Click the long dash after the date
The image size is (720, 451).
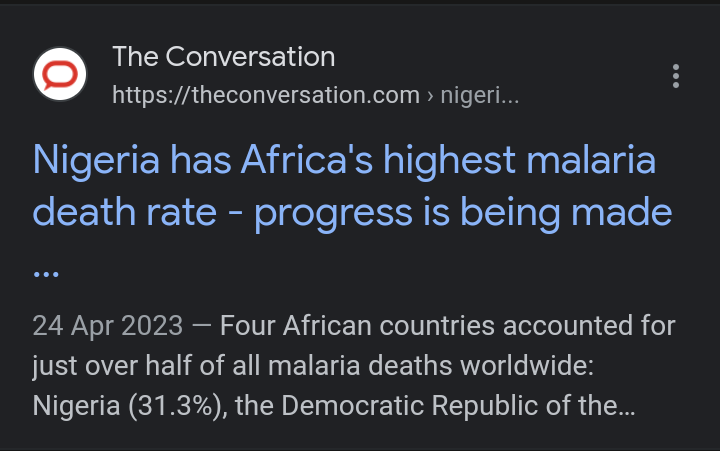202,326
